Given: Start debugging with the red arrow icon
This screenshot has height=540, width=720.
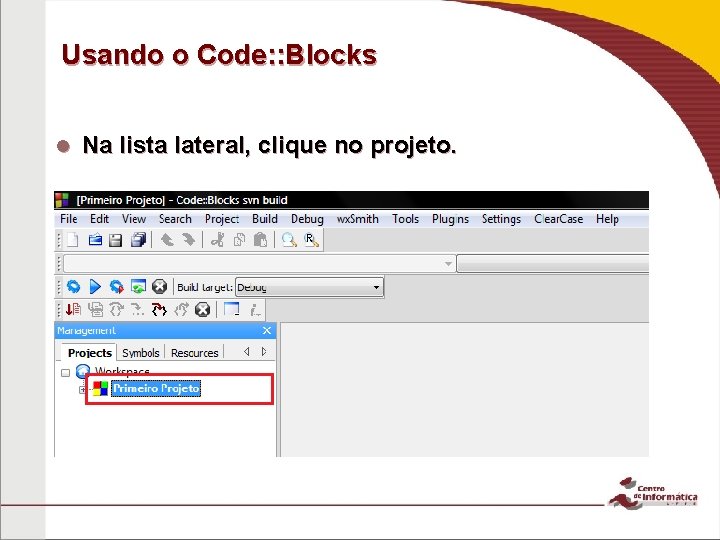Looking at the screenshot, I should click(x=73, y=309).
